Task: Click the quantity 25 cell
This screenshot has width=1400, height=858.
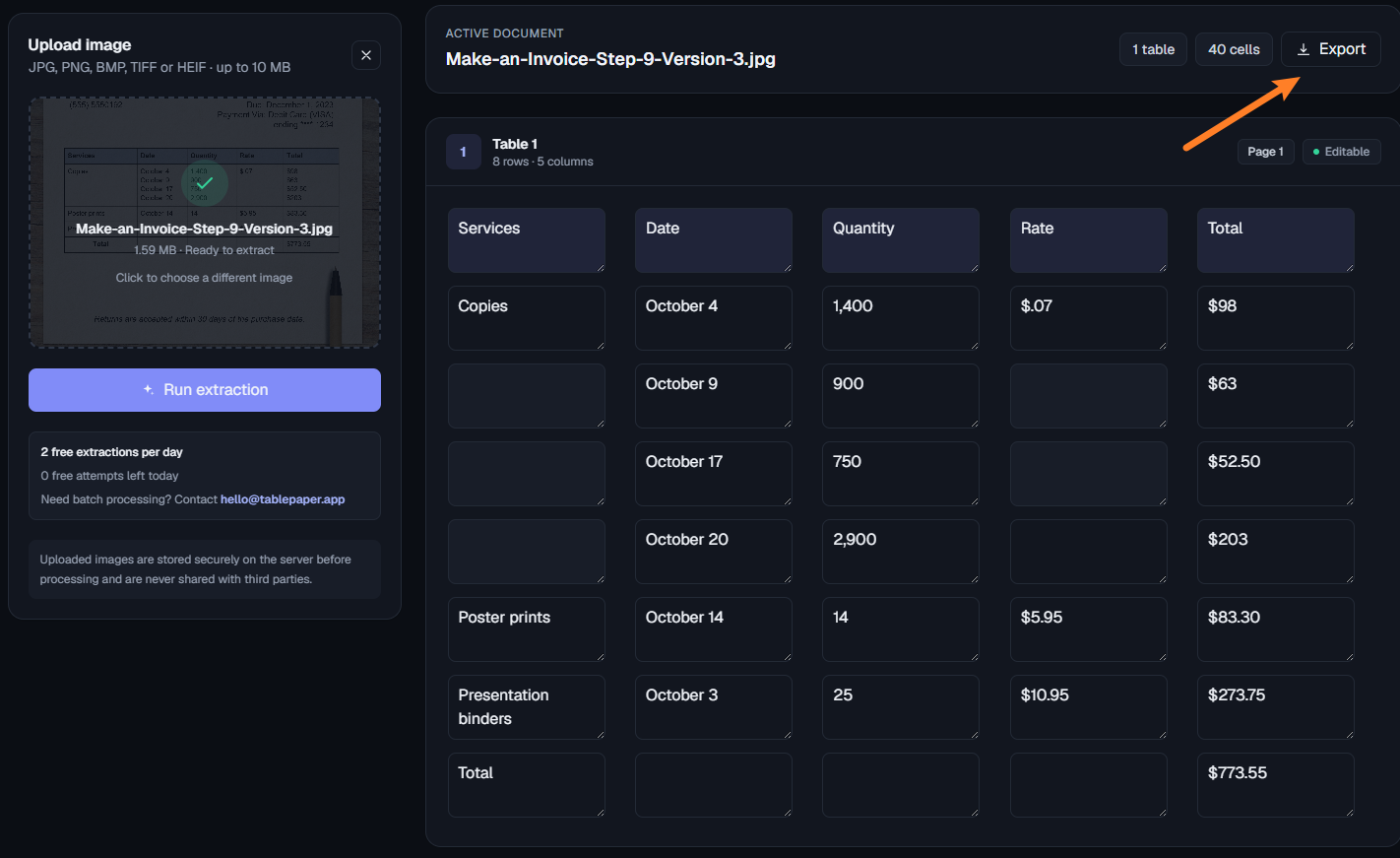Action: [x=901, y=707]
